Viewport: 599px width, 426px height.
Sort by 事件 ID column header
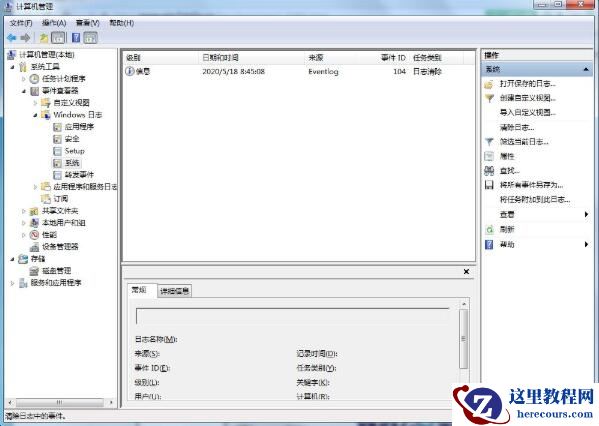383,58
